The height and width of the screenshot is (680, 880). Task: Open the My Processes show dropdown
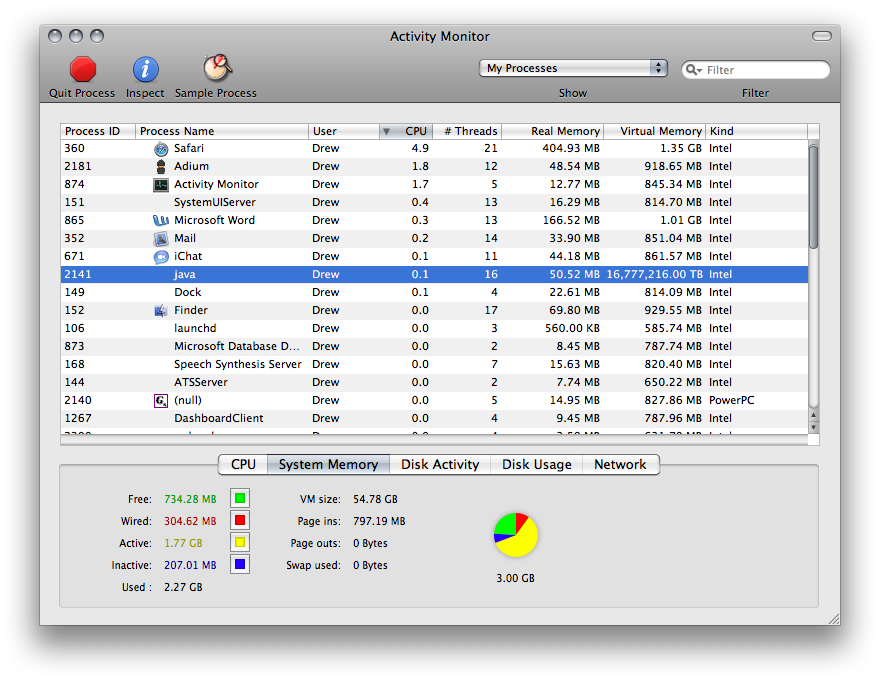(573, 68)
